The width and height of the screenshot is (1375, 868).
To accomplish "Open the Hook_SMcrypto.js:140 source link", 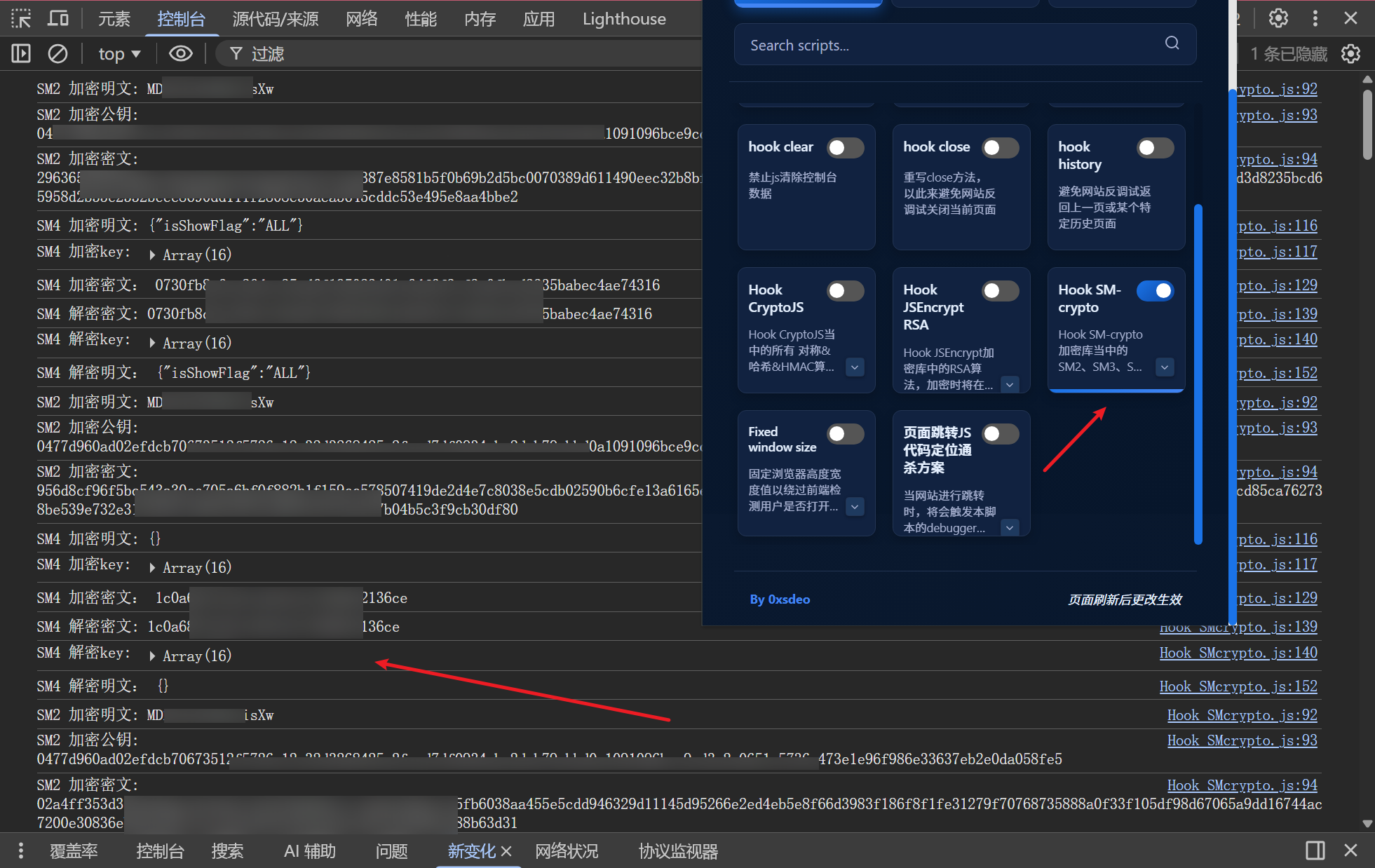I will click(1238, 653).
